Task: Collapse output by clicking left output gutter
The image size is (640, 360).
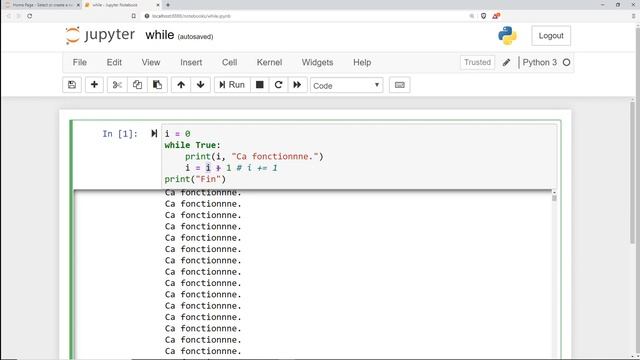Action: [x=118, y=273]
